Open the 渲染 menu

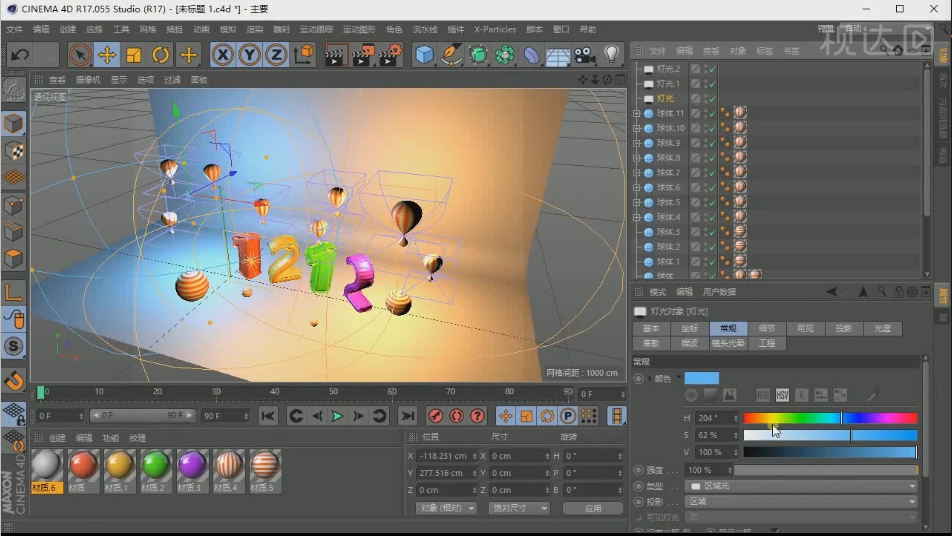pyautogui.click(x=254, y=29)
